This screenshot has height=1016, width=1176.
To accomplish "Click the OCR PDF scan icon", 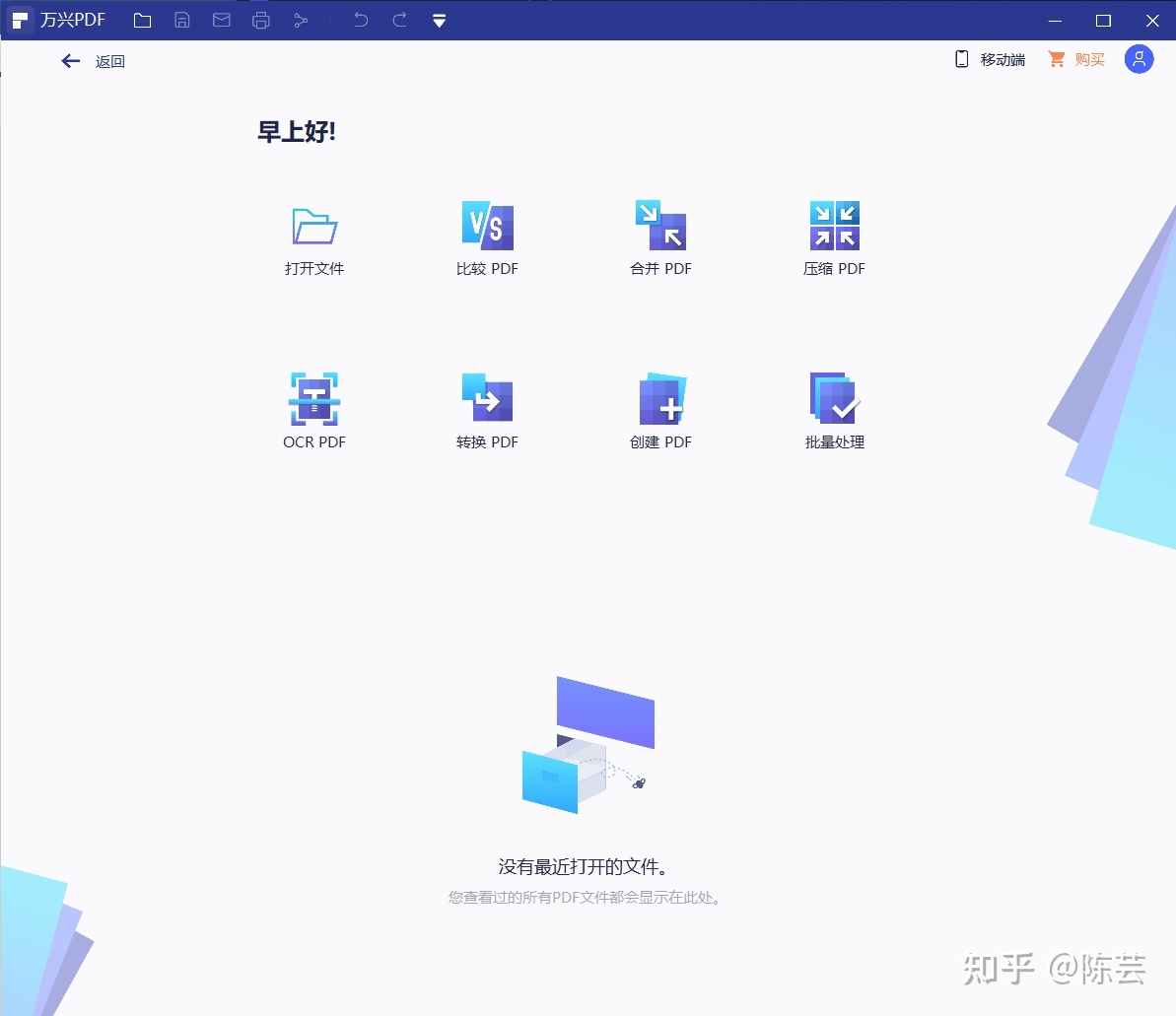I will [x=314, y=399].
